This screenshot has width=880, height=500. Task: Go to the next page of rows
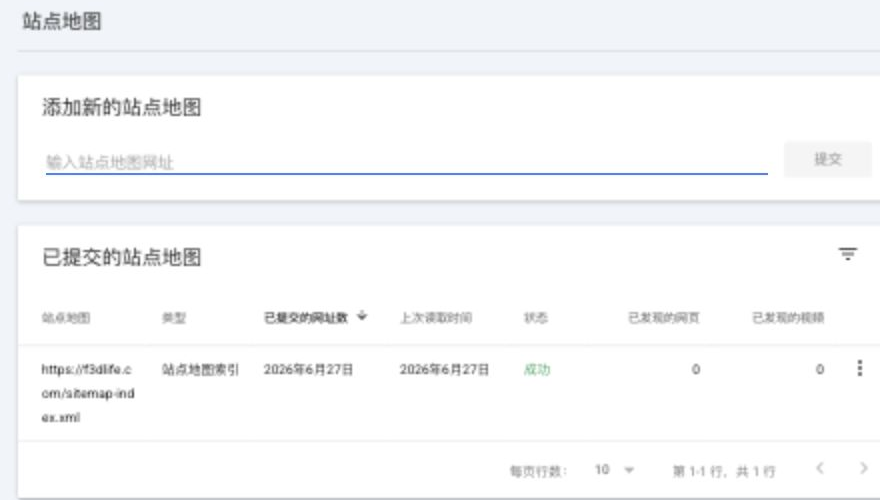pos(863,468)
